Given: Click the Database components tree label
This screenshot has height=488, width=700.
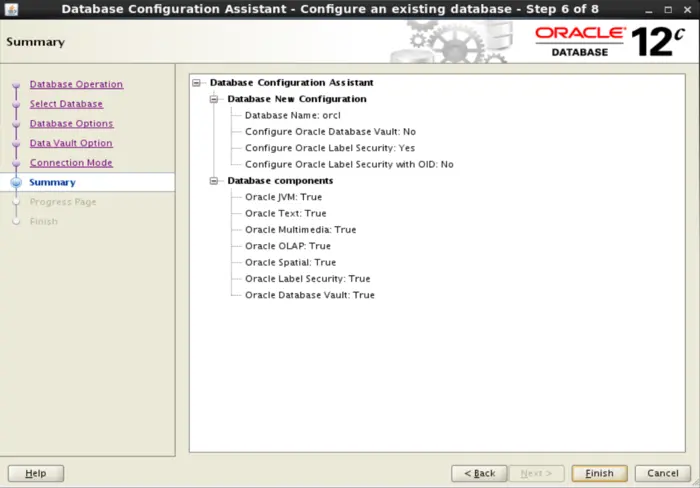Looking at the screenshot, I should (x=280, y=181).
